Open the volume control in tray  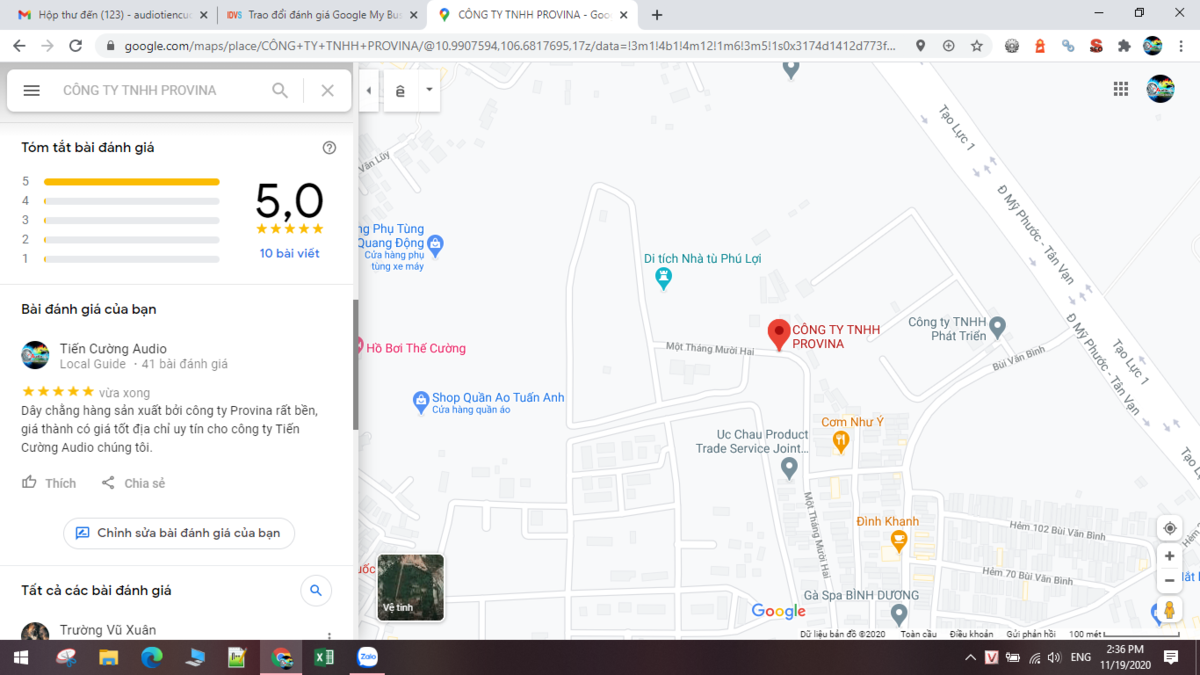coord(1054,658)
